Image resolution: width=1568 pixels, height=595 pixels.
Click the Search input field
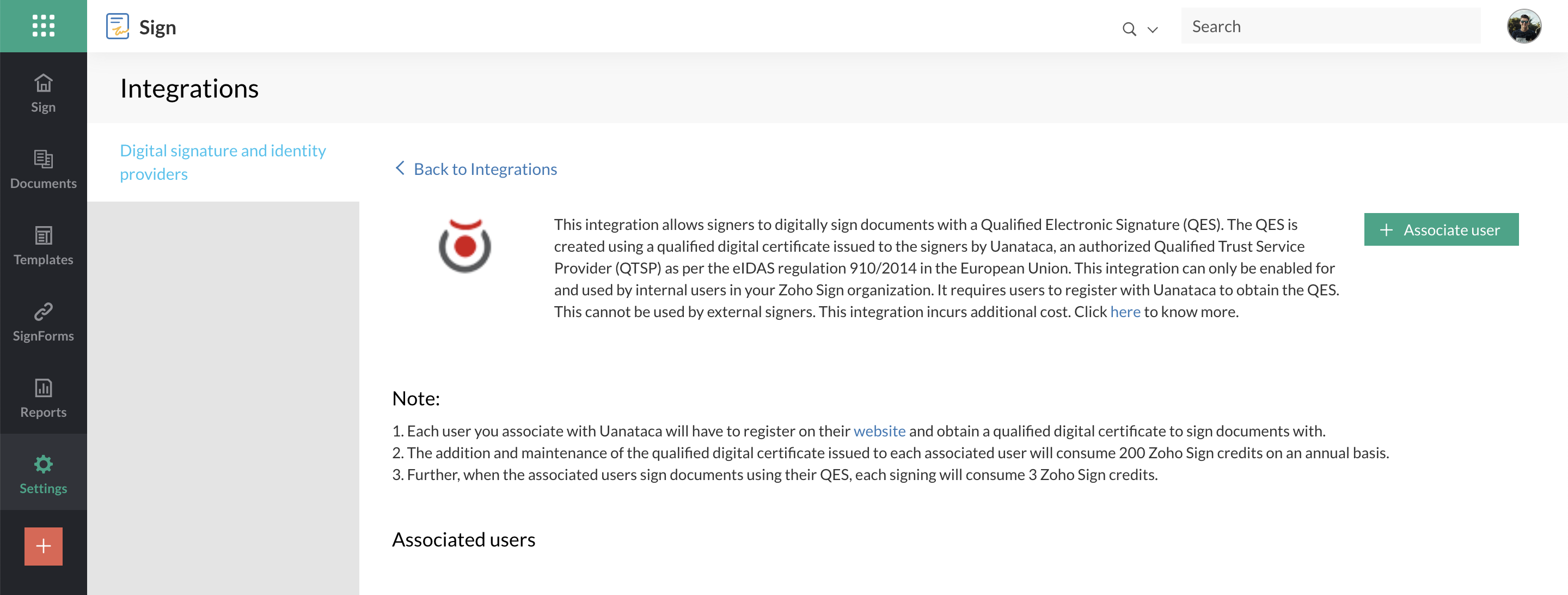click(1330, 26)
